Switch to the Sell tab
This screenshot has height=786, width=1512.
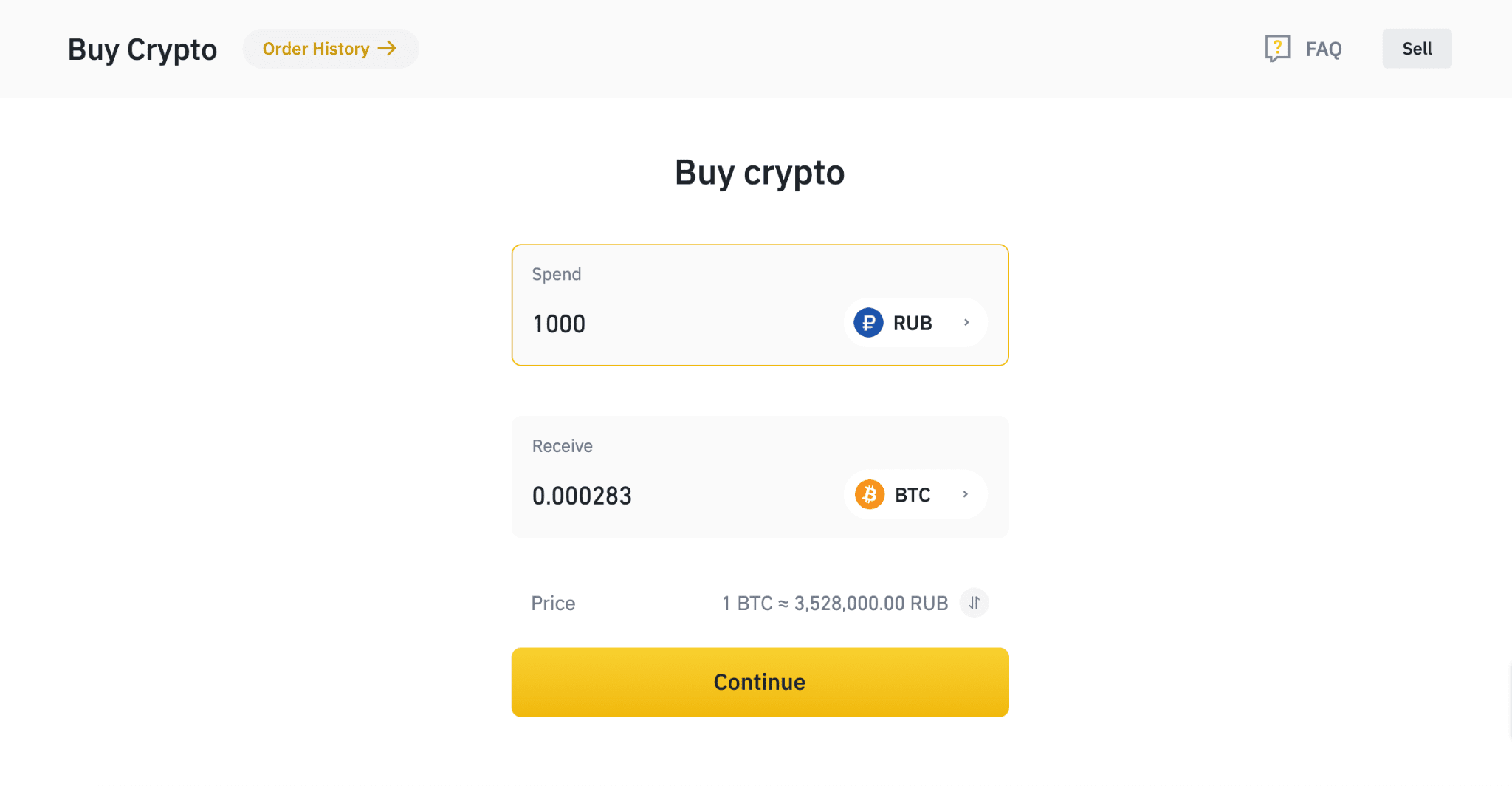click(1416, 48)
